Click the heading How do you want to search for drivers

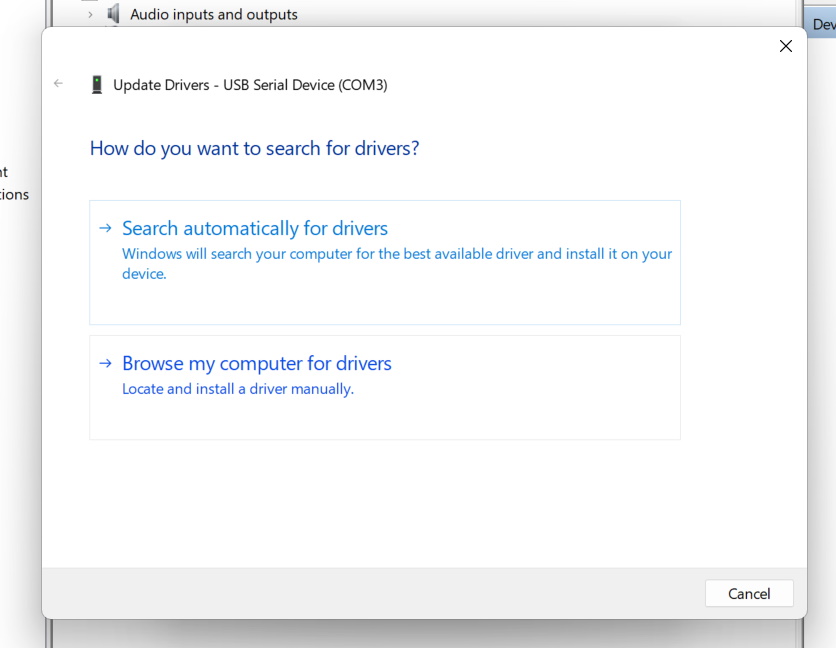[x=254, y=147]
